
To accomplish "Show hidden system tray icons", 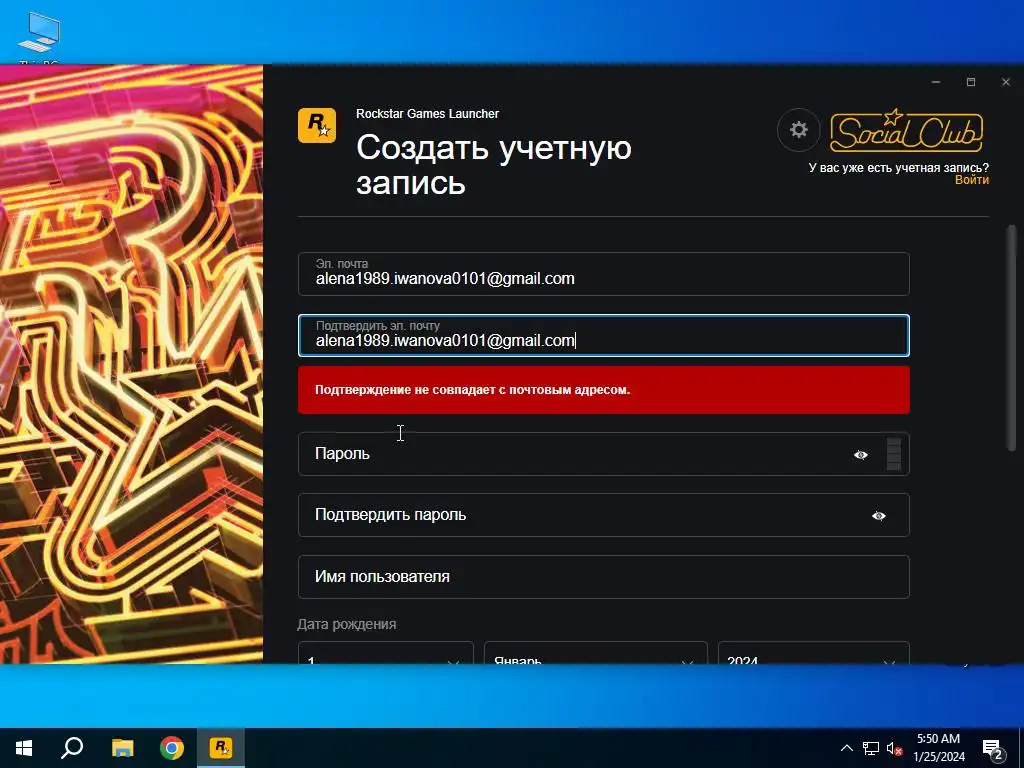I will 846,748.
